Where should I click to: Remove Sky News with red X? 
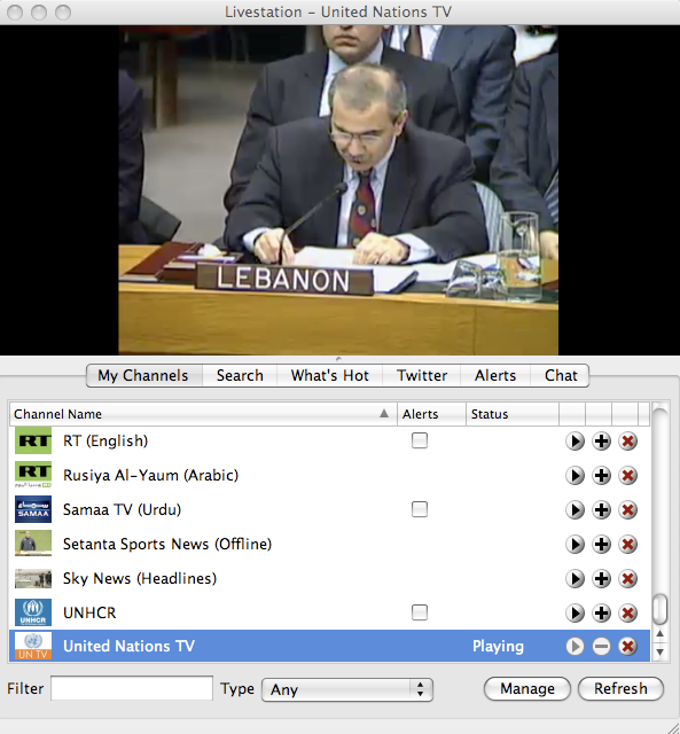click(x=628, y=579)
